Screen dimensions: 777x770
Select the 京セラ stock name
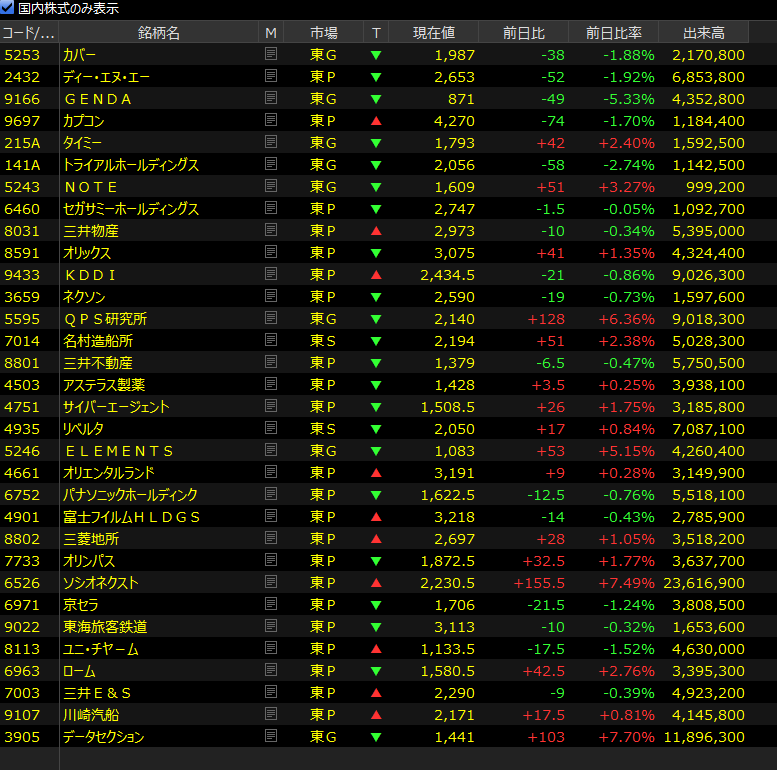pyautogui.click(x=80, y=605)
